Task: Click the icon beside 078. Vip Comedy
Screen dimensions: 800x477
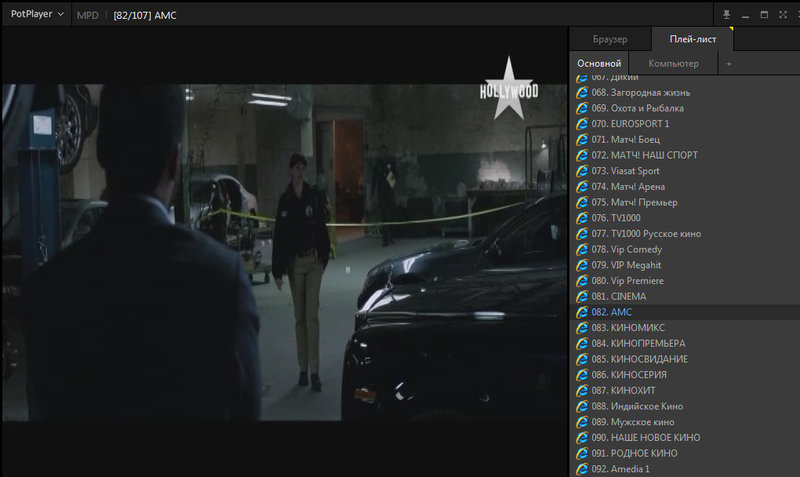Action: [x=582, y=249]
